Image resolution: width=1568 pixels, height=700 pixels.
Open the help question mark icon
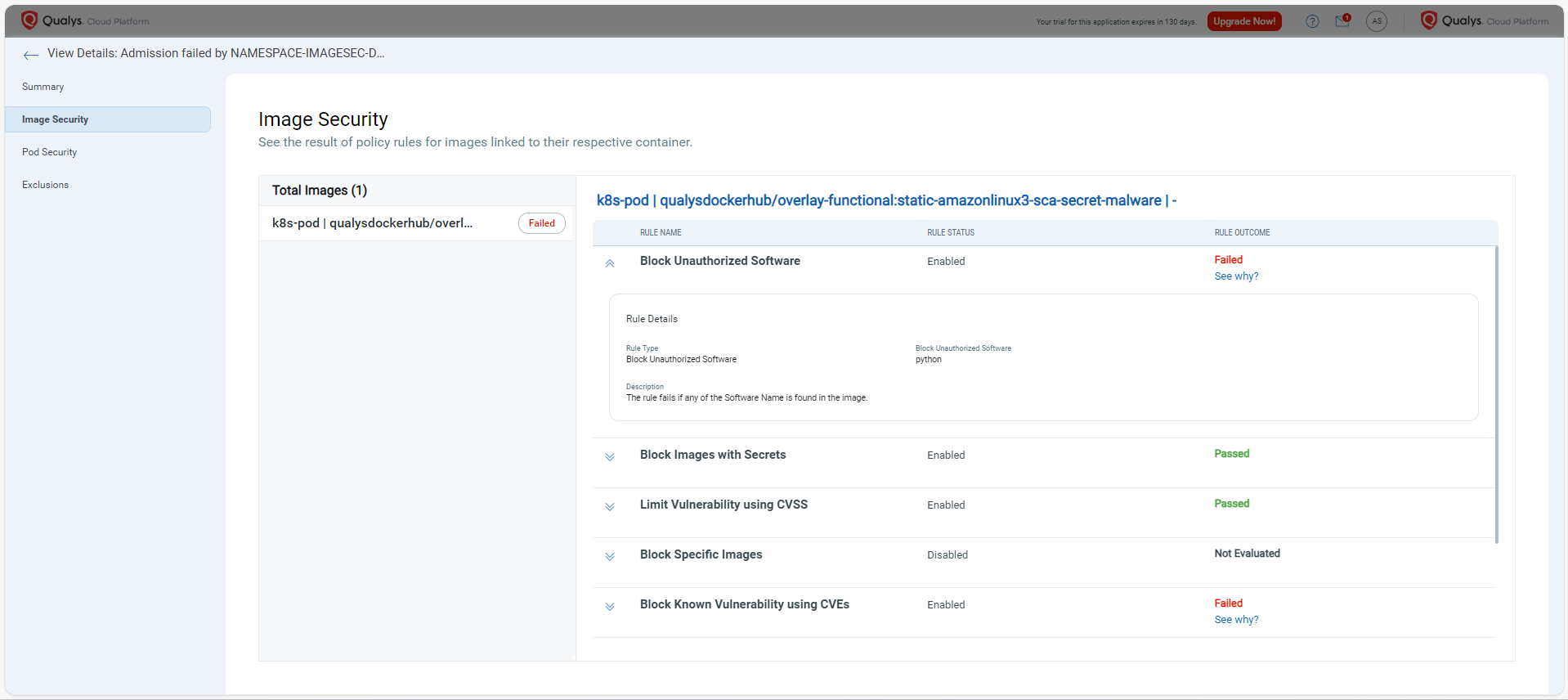(x=1312, y=21)
